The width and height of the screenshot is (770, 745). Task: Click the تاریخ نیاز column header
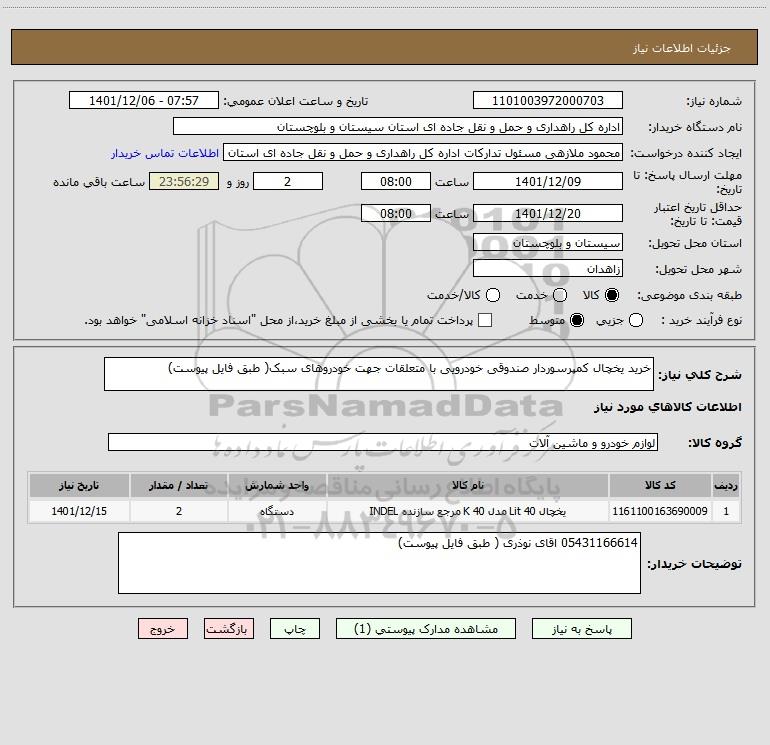pos(79,485)
